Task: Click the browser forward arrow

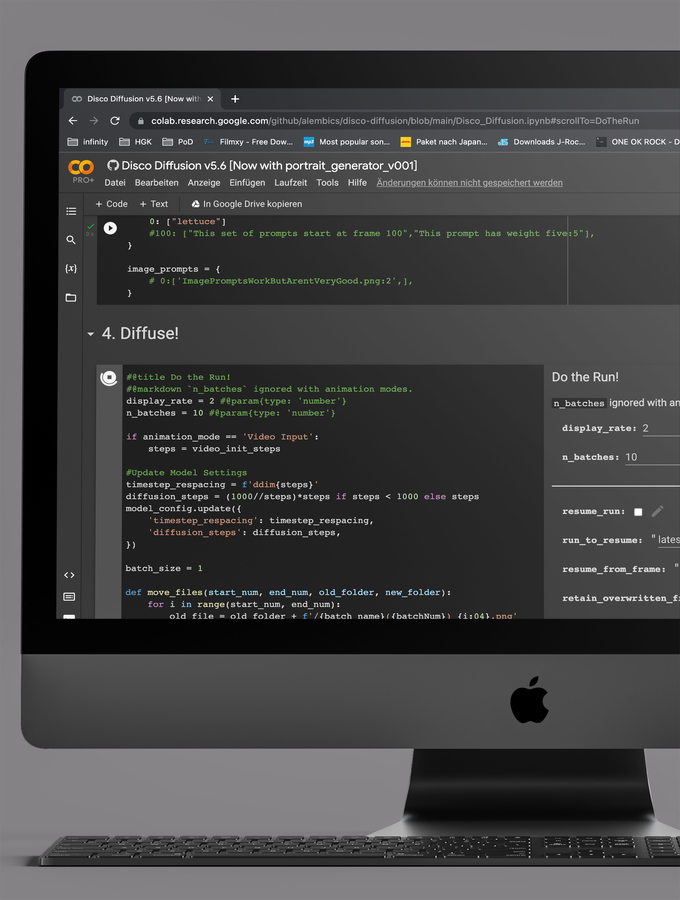Action: tap(94, 121)
